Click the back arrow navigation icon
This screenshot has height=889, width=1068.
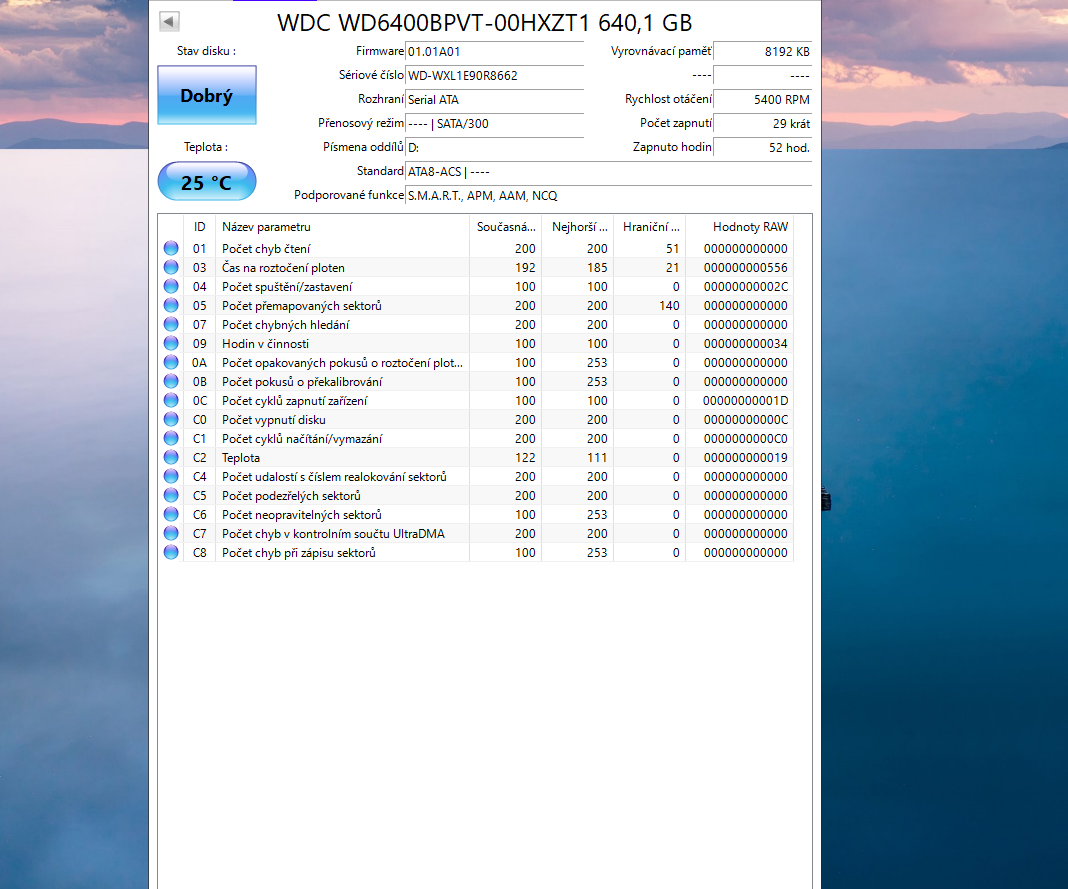pos(170,20)
